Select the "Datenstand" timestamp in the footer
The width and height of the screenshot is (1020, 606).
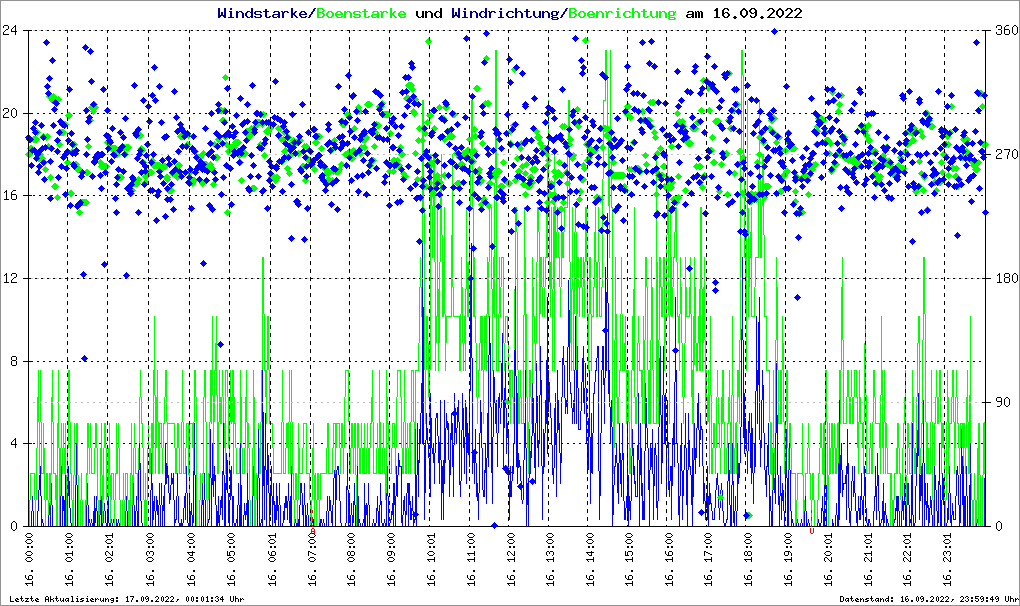click(926, 599)
